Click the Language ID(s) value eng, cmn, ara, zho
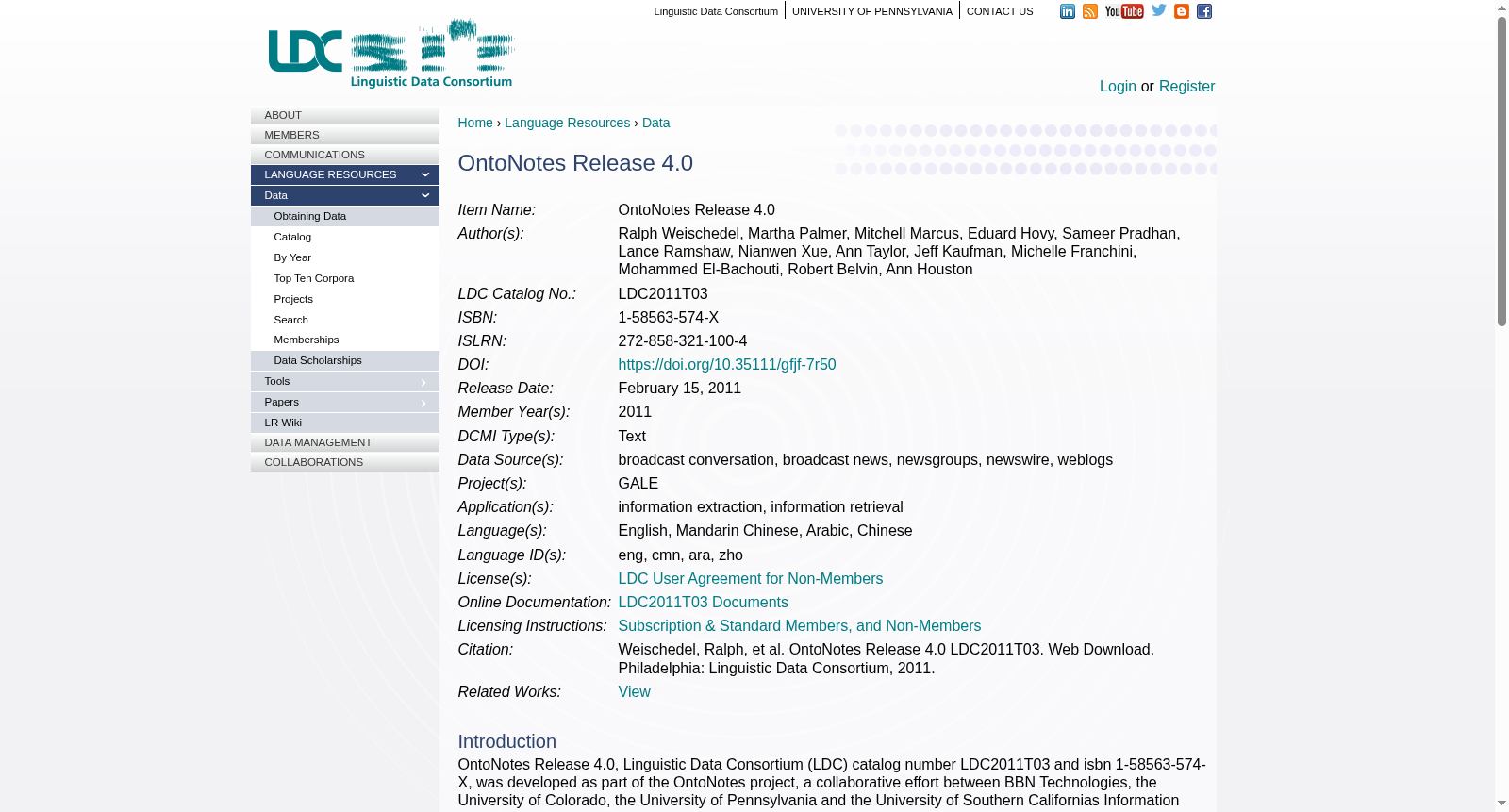The height and width of the screenshot is (812, 1509). [681, 555]
